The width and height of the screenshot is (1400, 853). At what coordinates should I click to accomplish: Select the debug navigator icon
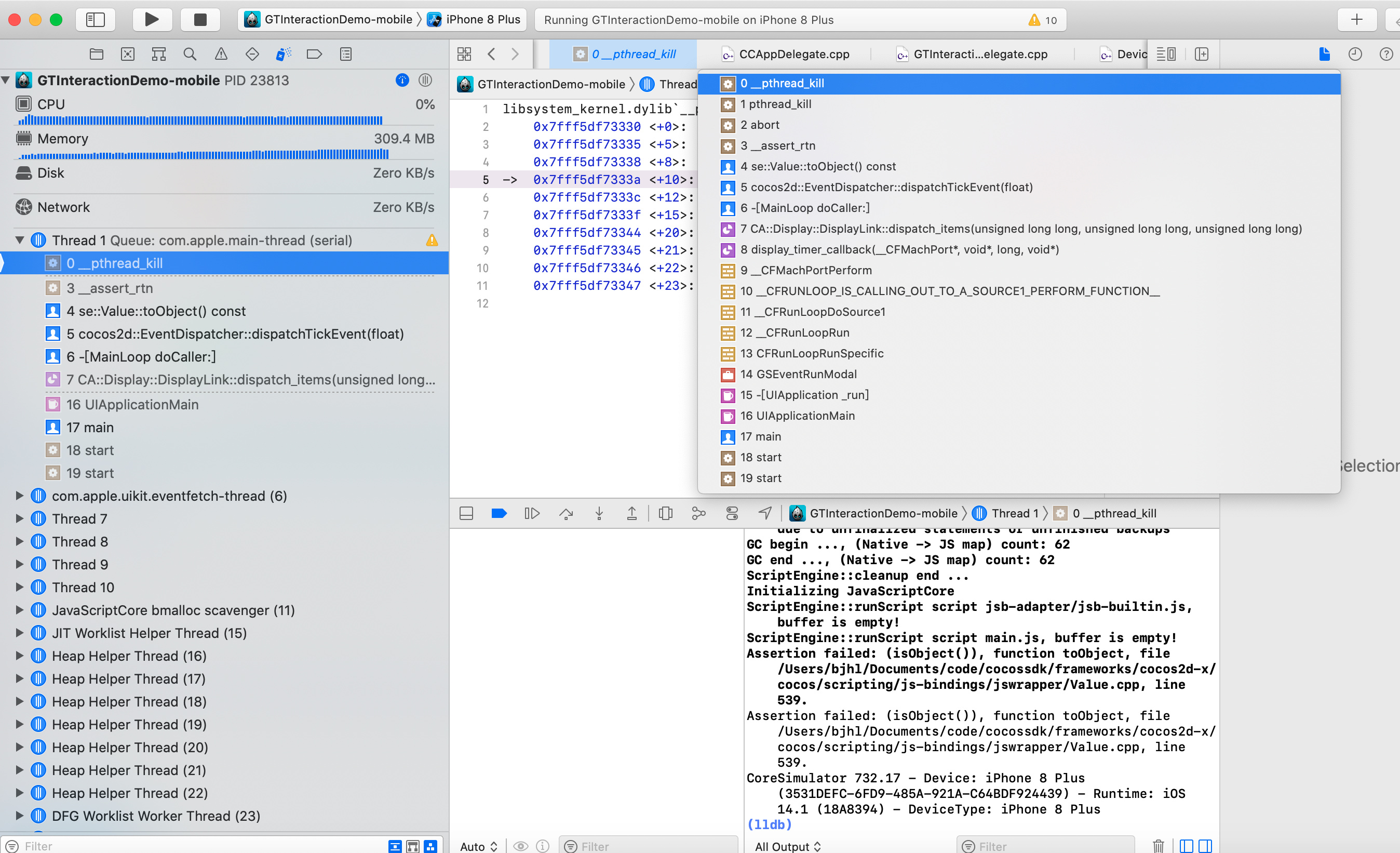click(283, 54)
